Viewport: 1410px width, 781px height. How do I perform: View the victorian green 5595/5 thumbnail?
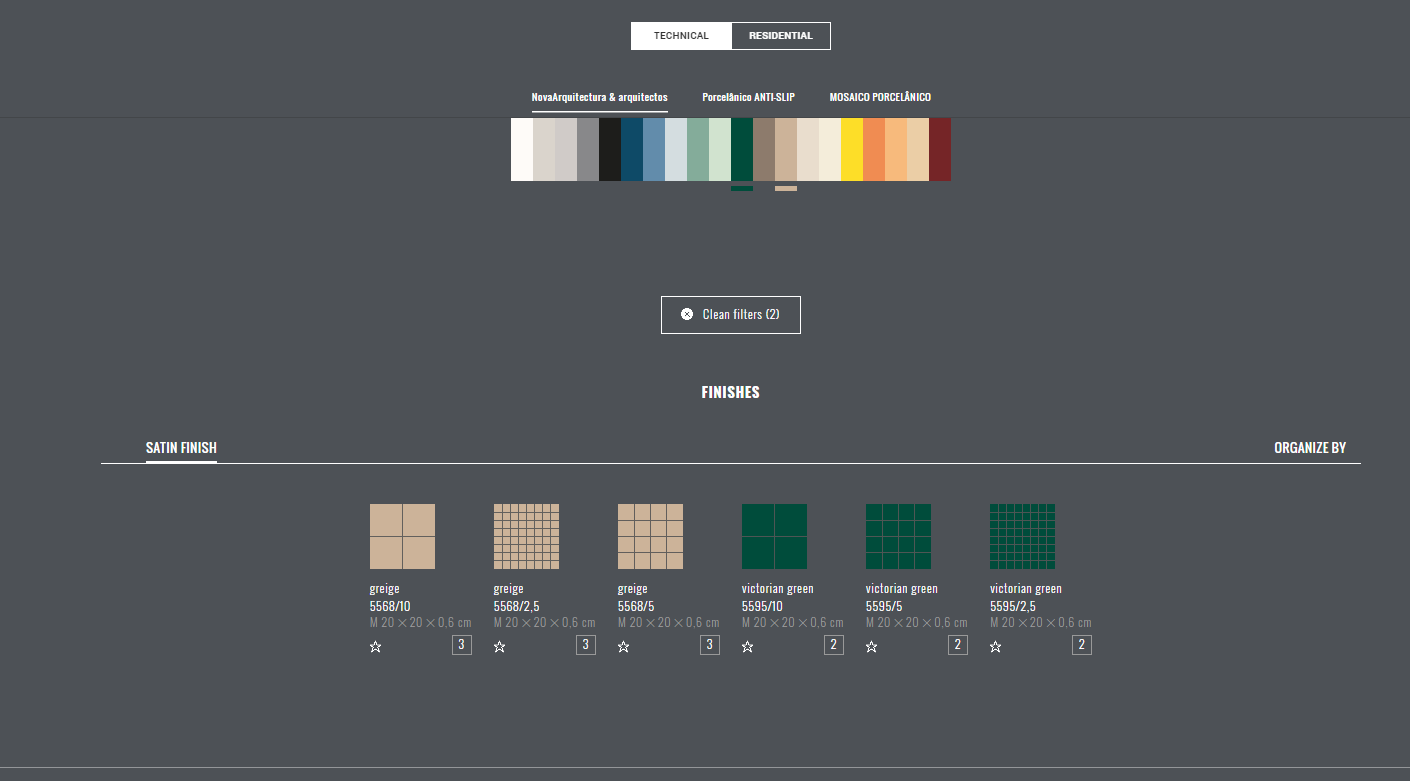898,536
